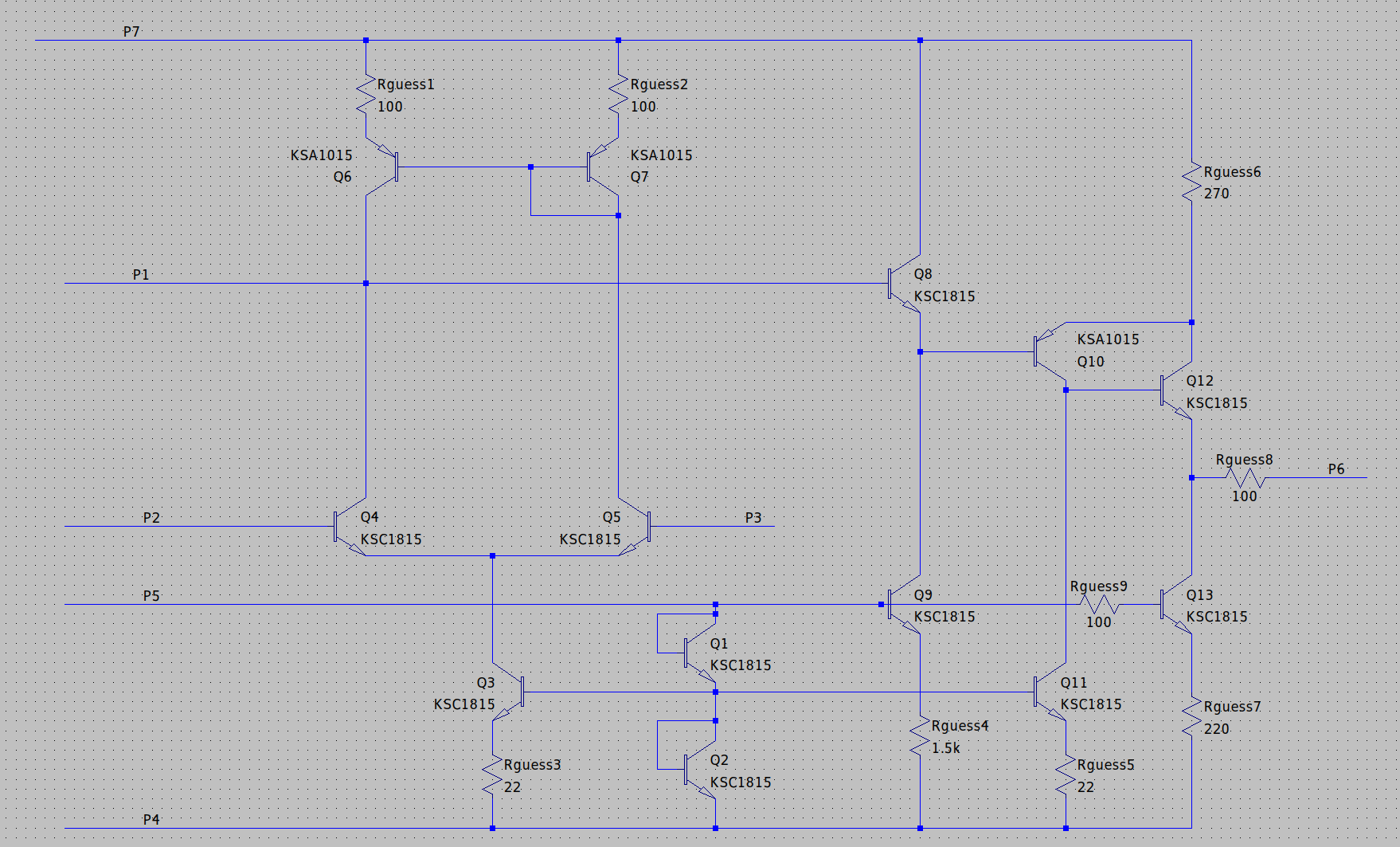Click the 270 value of Rguess6
The image size is (1400, 847).
pyautogui.click(x=1216, y=194)
